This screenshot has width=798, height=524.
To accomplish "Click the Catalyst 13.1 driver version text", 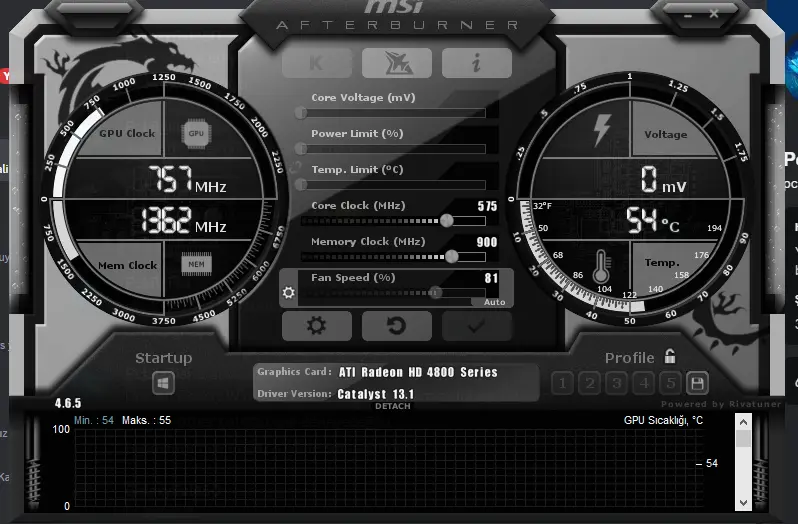I will (x=376, y=394).
